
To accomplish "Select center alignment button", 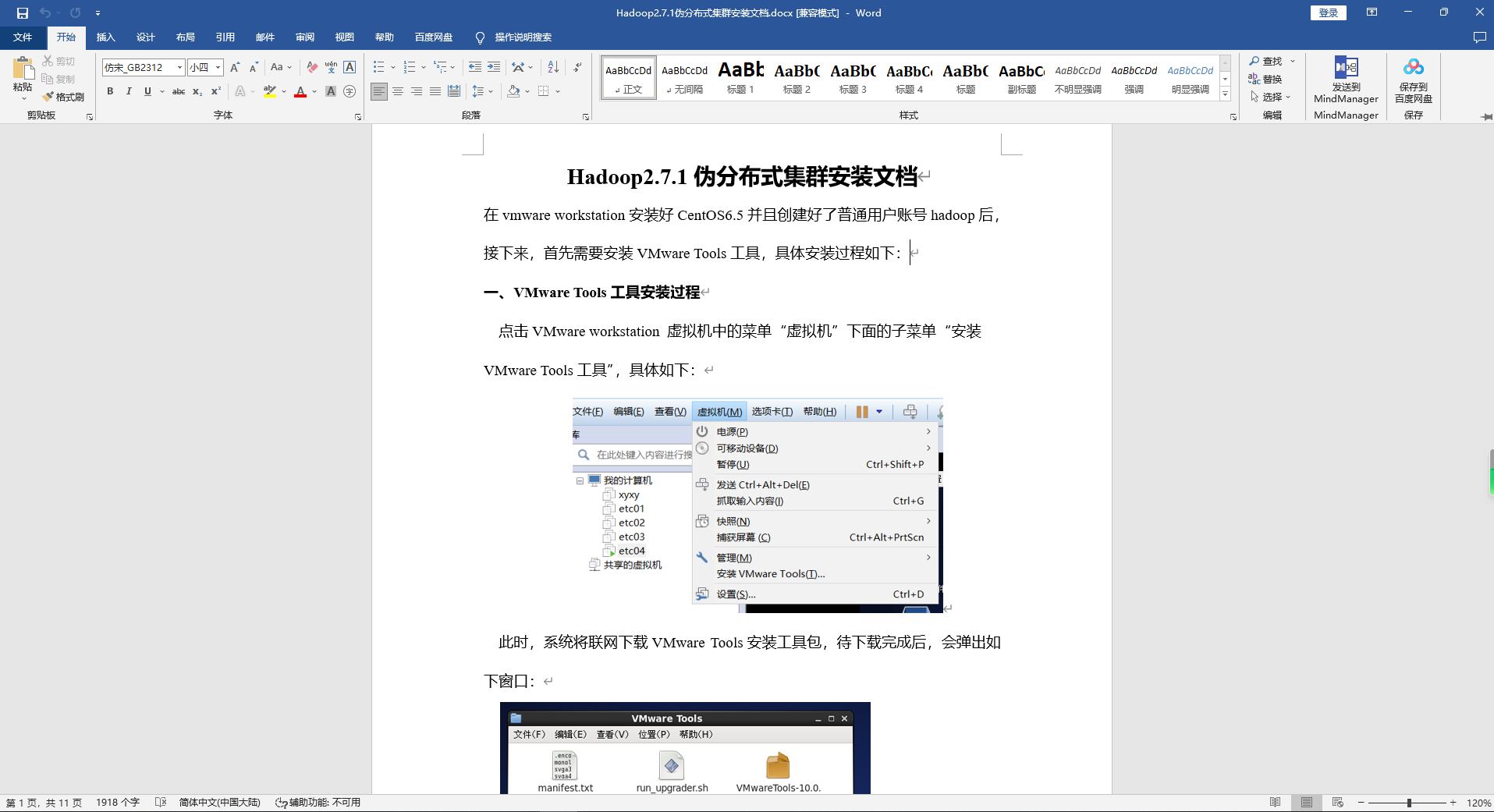I will click(398, 91).
